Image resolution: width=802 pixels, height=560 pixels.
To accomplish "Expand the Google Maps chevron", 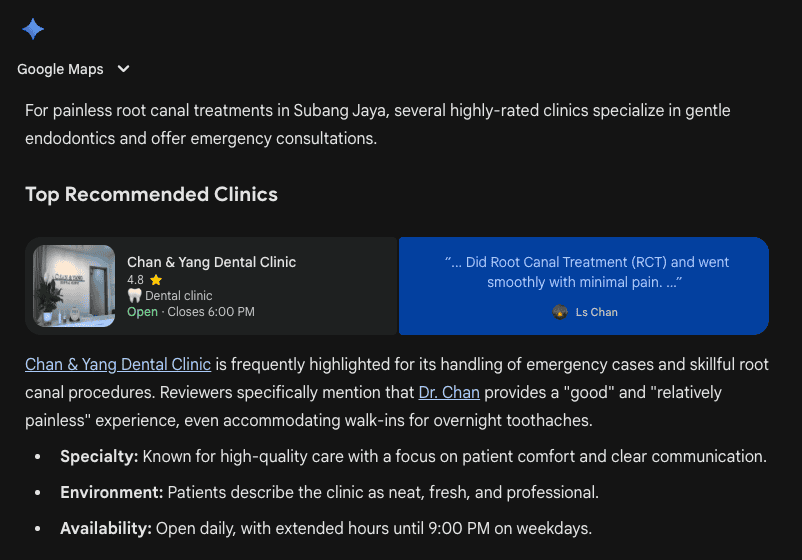I will [123, 69].
